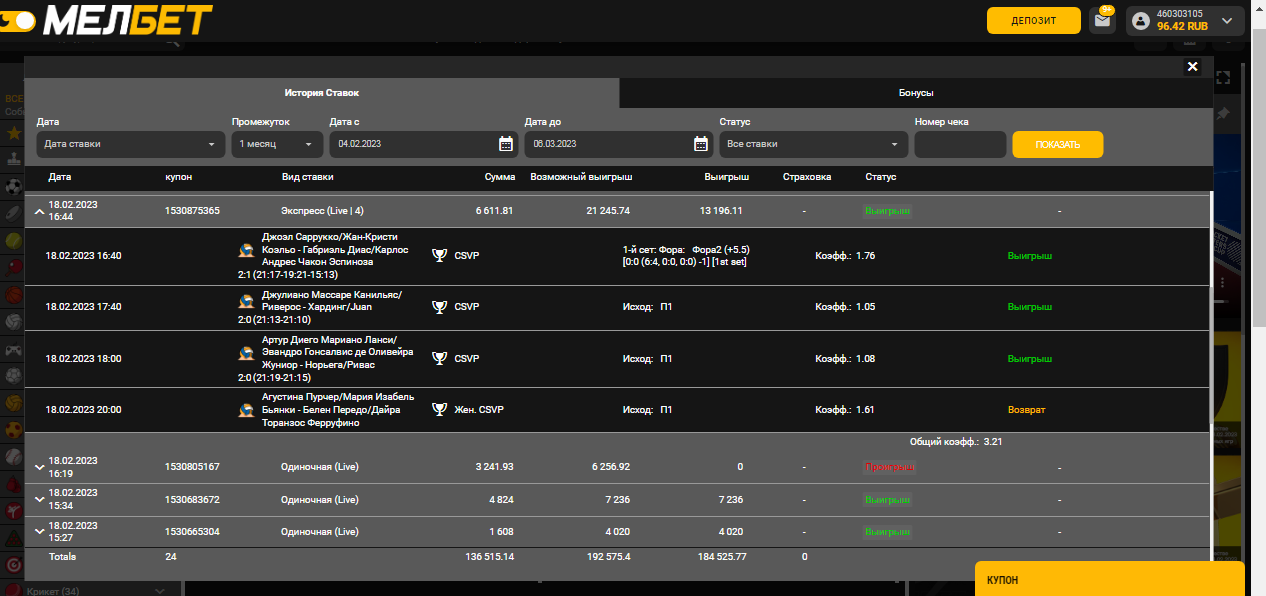Image resolution: width=1266 pixels, height=596 pixels.
Task: Click trophy icon next to Жен. CSVP
Action: 439,410
